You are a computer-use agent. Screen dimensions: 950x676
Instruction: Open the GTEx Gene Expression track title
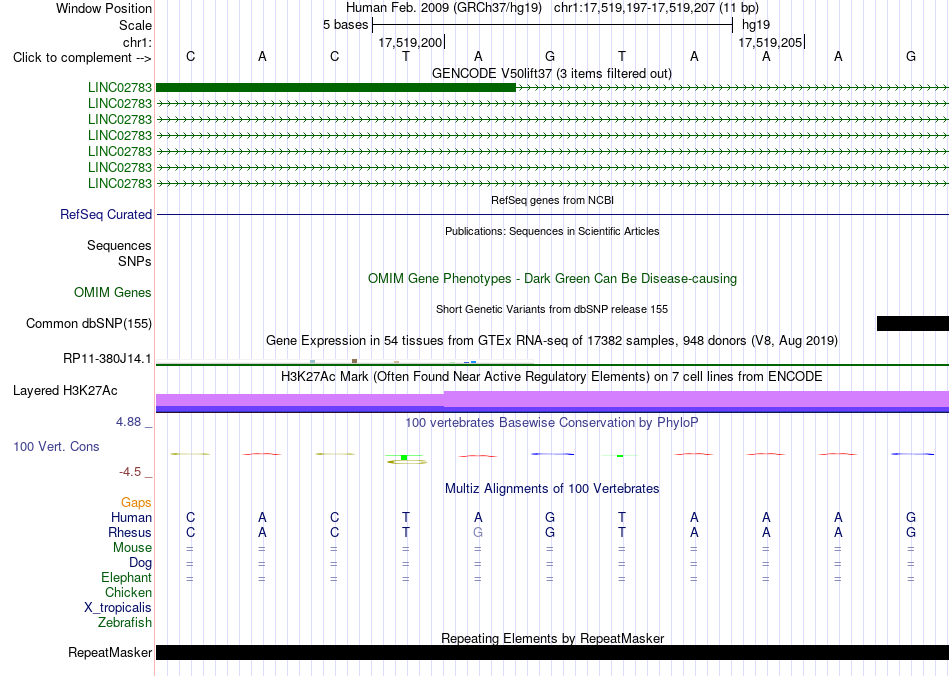[552, 340]
